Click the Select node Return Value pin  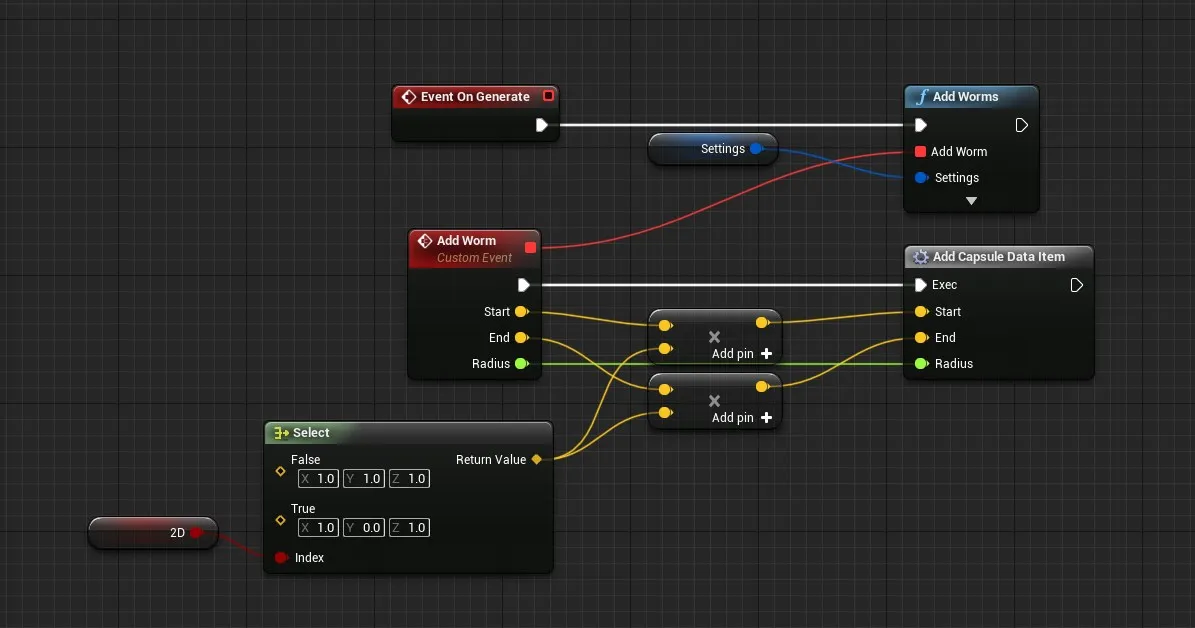[x=536, y=460]
